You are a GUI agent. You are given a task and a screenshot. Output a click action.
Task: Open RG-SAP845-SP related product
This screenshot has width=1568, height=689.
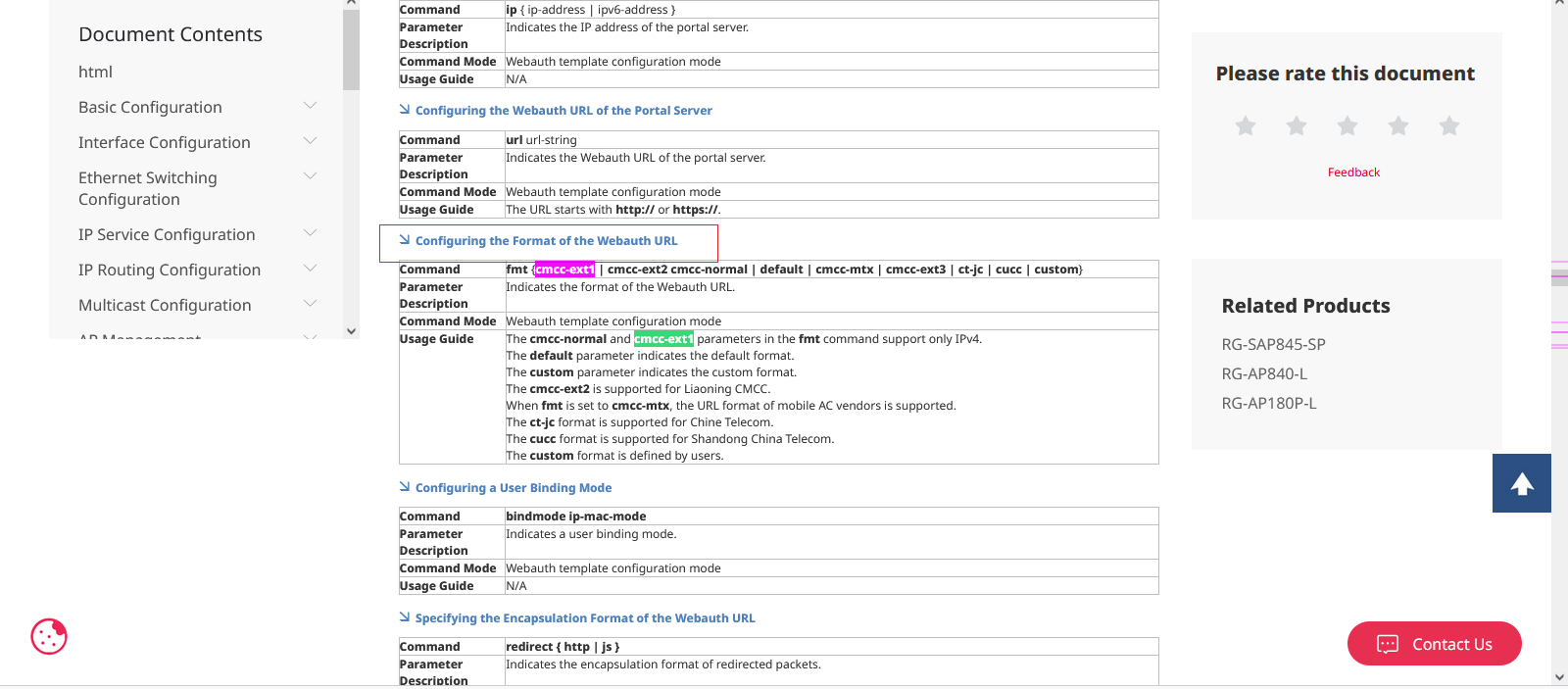[1273, 344]
